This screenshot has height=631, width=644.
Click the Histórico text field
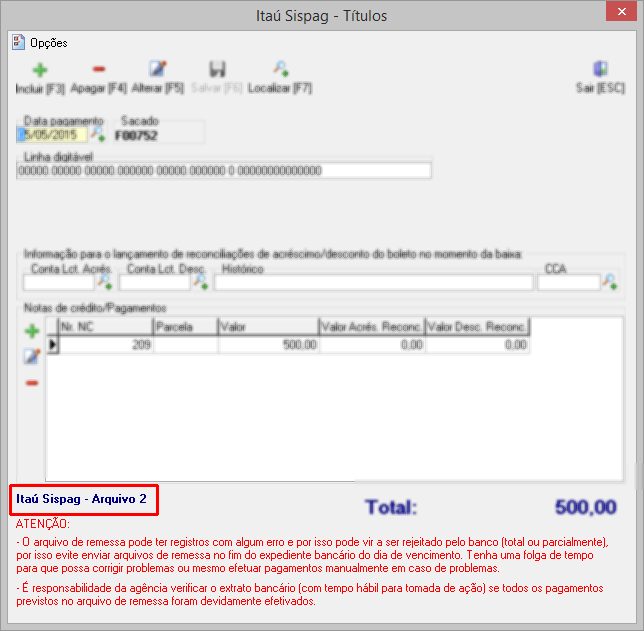click(374, 283)
